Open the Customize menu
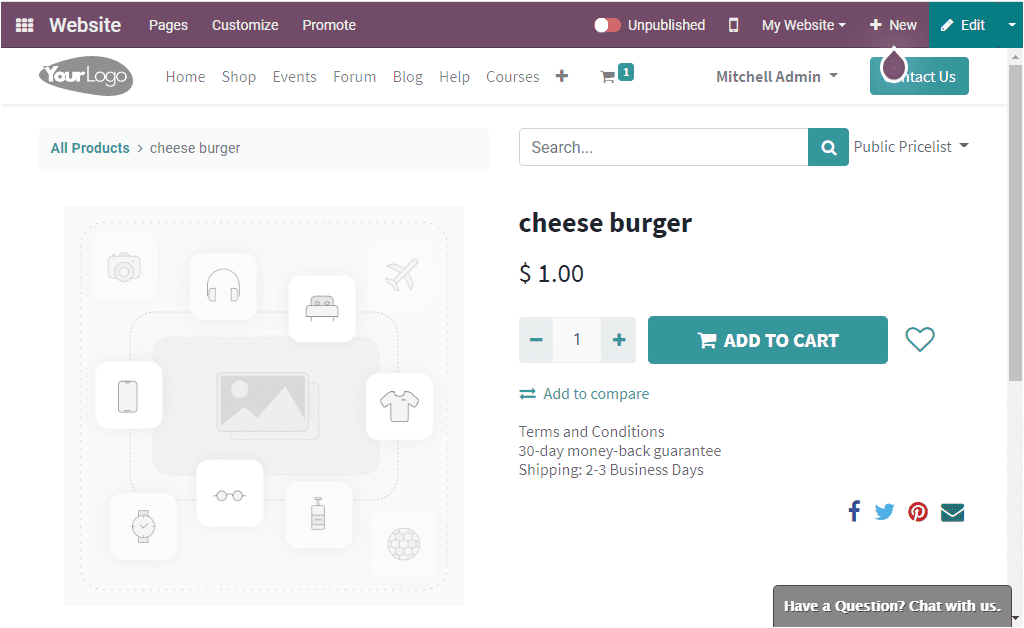 point(244,24)
